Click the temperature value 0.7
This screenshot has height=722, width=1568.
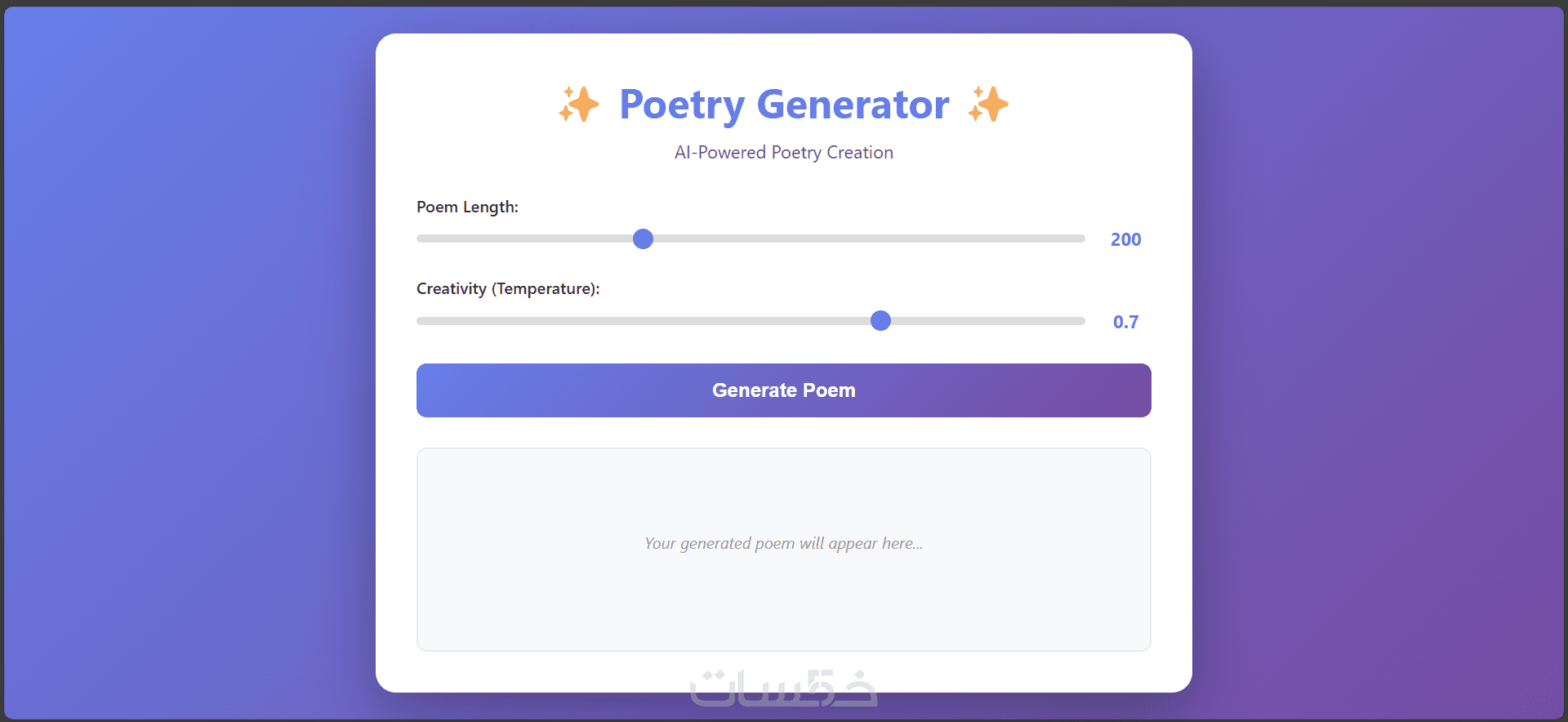click(1125, 322)
